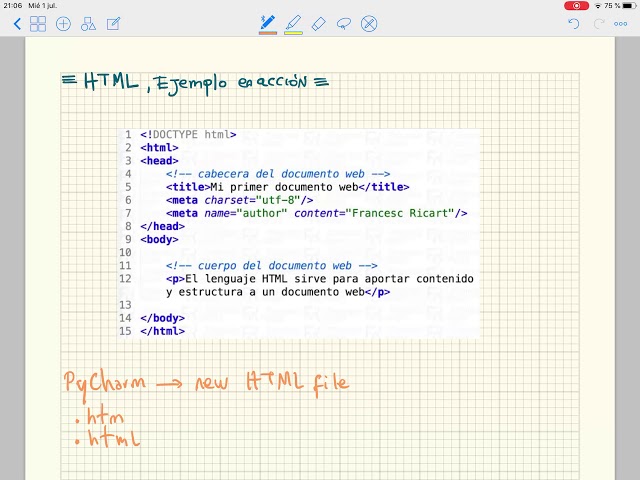
Task: Select the eraser tool
Action: [318, 24]
